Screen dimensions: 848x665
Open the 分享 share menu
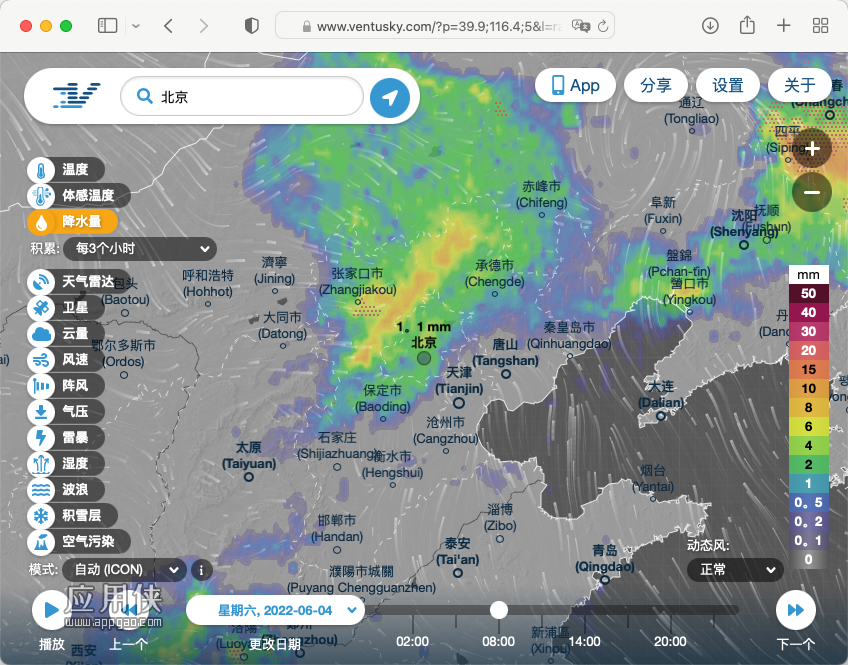click(x=655, y=85)
